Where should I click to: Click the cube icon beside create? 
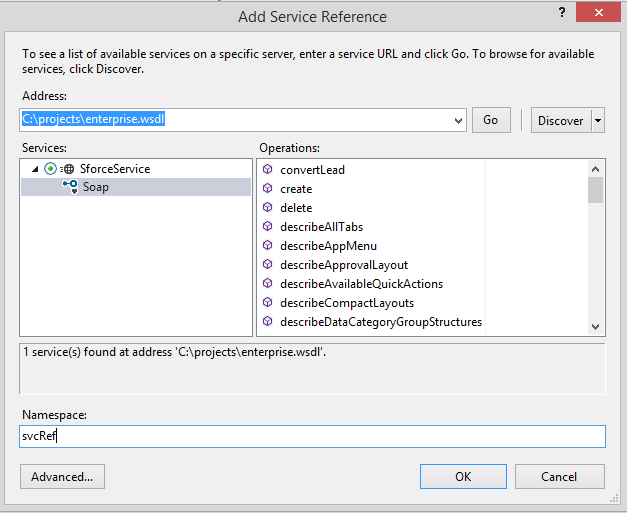[x=267, y=189]
